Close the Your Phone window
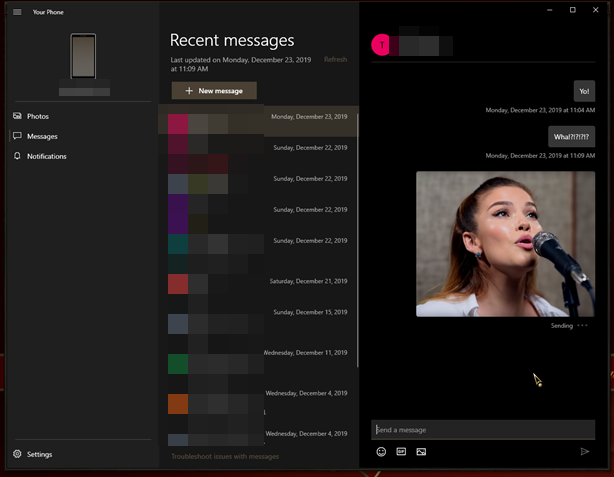 [x=596, y=10]
